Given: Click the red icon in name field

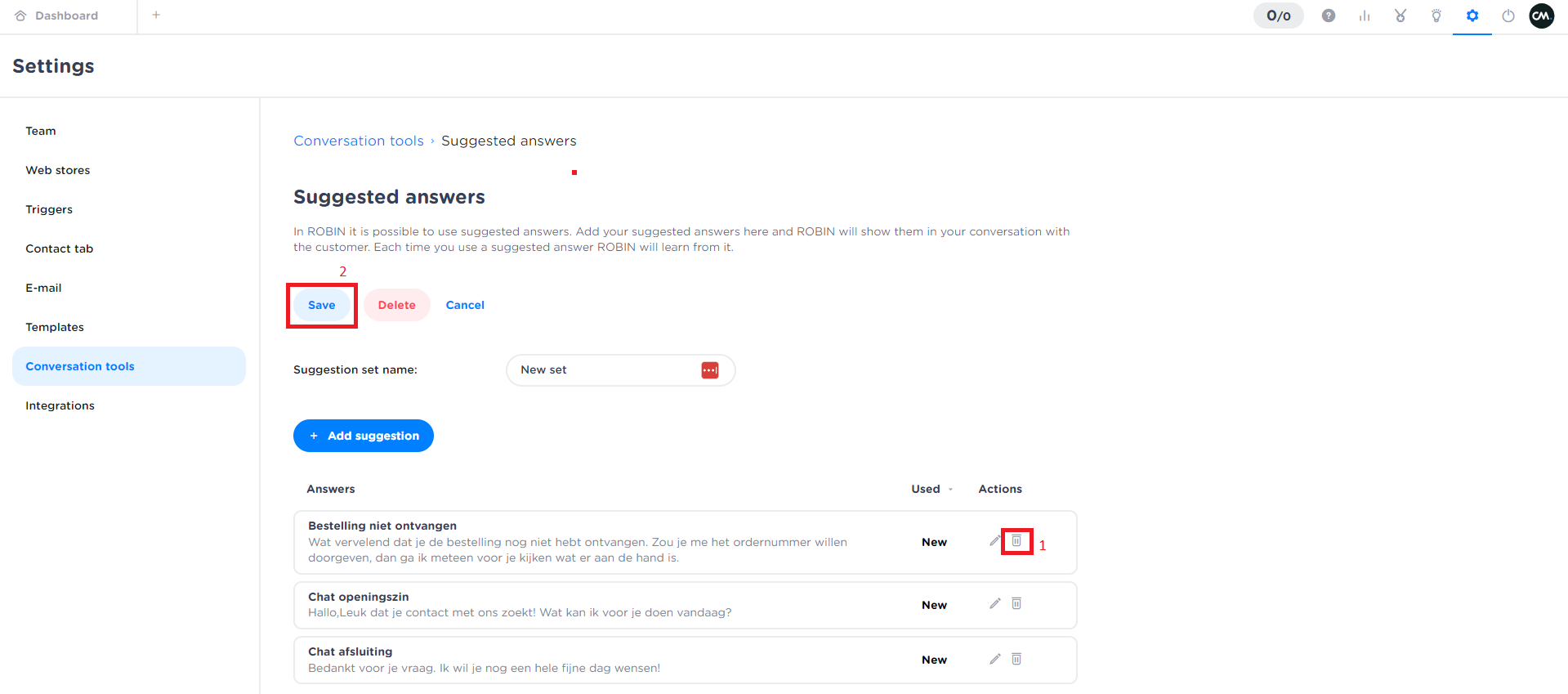Looking at the screenshot, I should tap(710, 370).
